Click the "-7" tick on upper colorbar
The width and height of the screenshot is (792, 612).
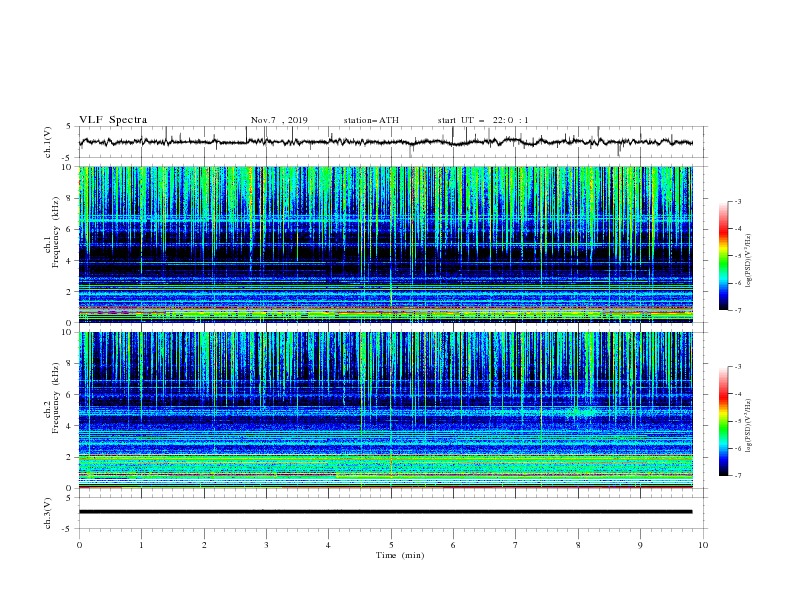point(738,310)
